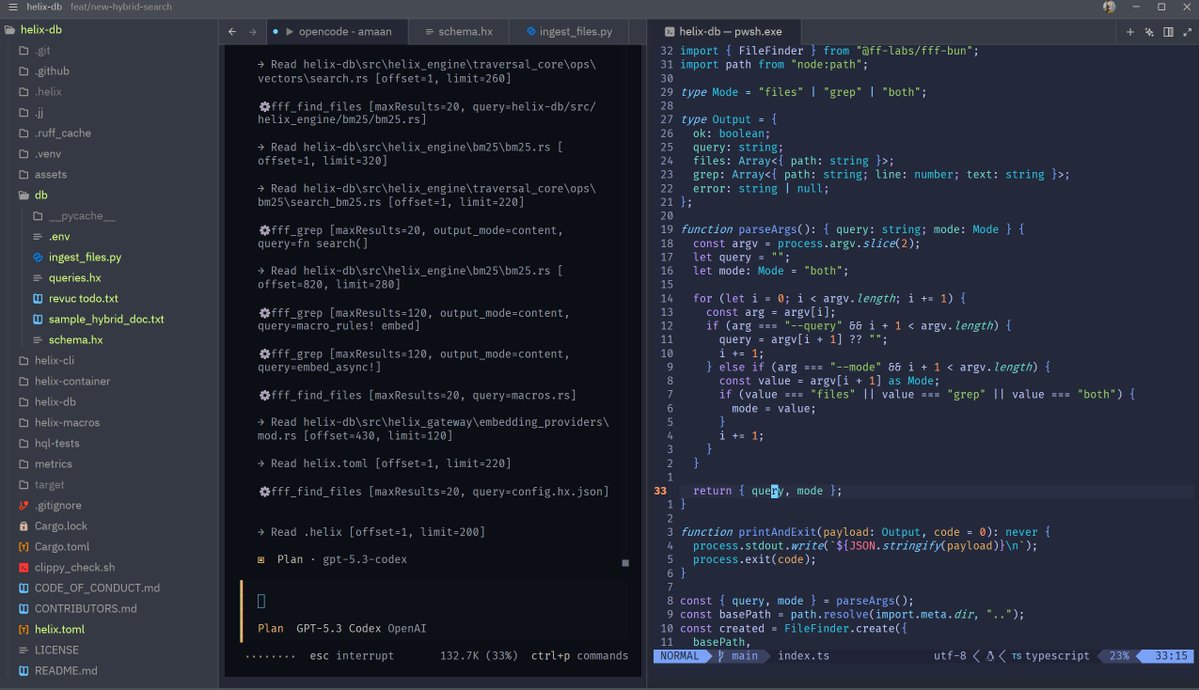The width and height of the screenshot is (1199, 690).
Task: Click the esc interrupt hint
Action: coord(352,656)
